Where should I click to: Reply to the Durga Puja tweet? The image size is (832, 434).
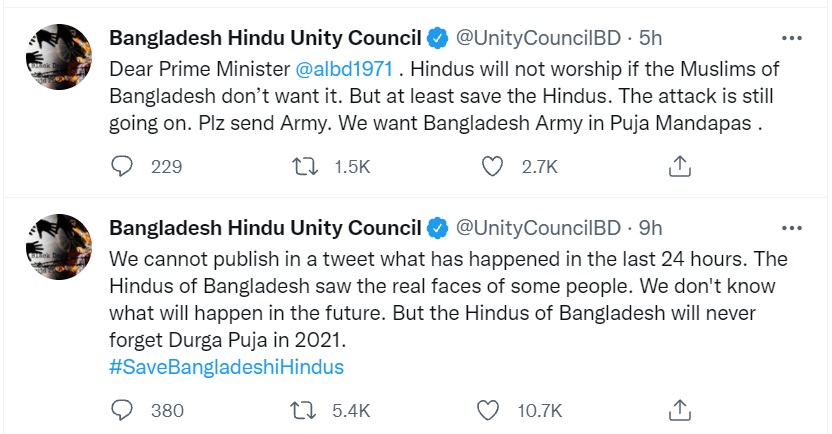121,410
